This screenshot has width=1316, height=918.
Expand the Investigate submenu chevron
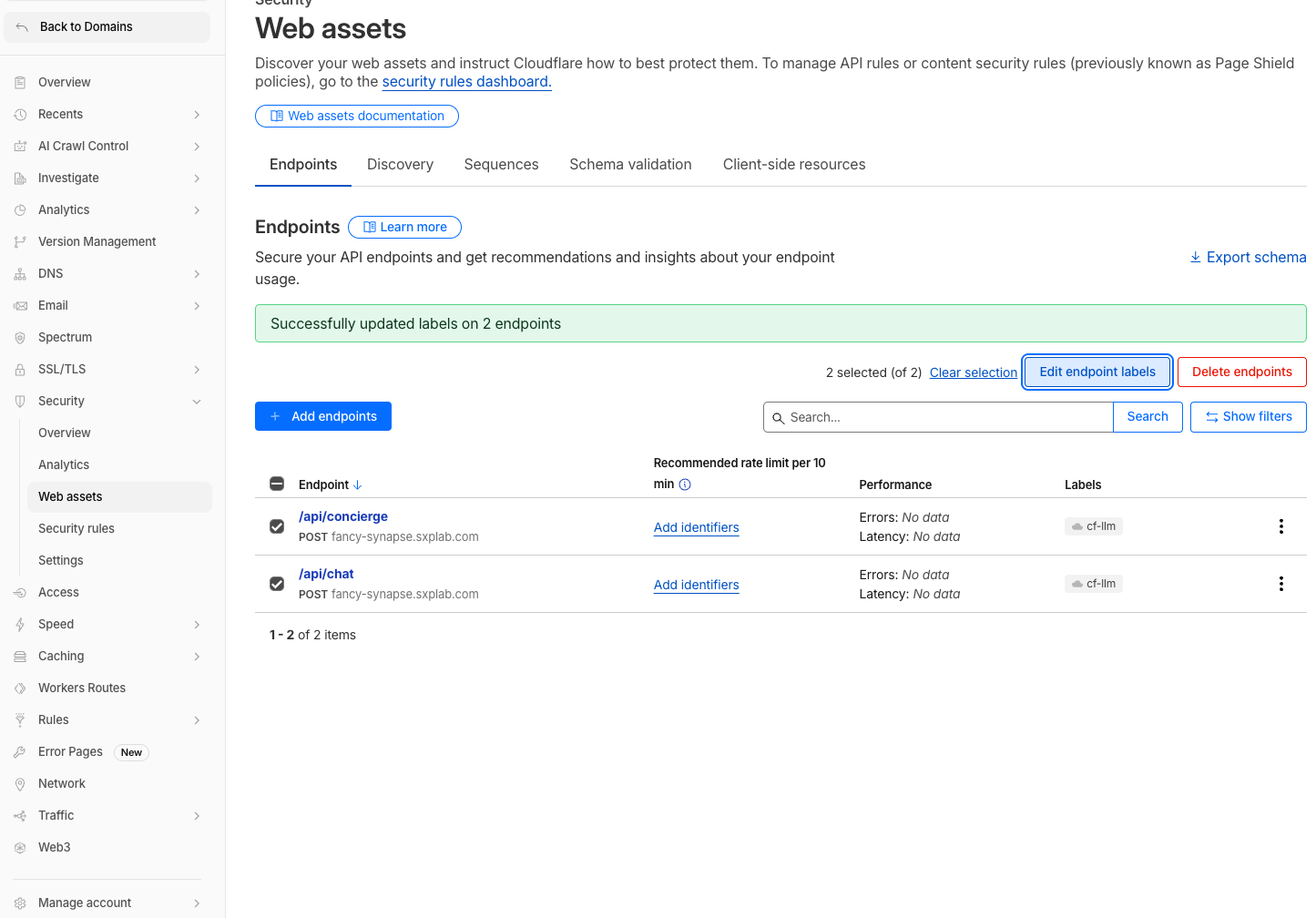[x=197, y=178]
